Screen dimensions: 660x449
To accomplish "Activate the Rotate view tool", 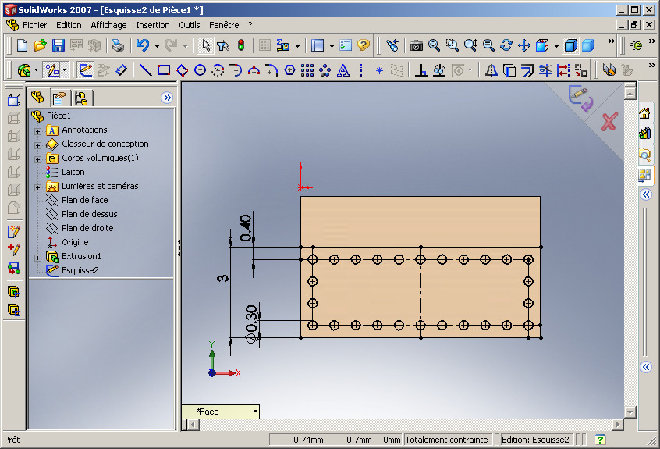I will click(506, 45).
